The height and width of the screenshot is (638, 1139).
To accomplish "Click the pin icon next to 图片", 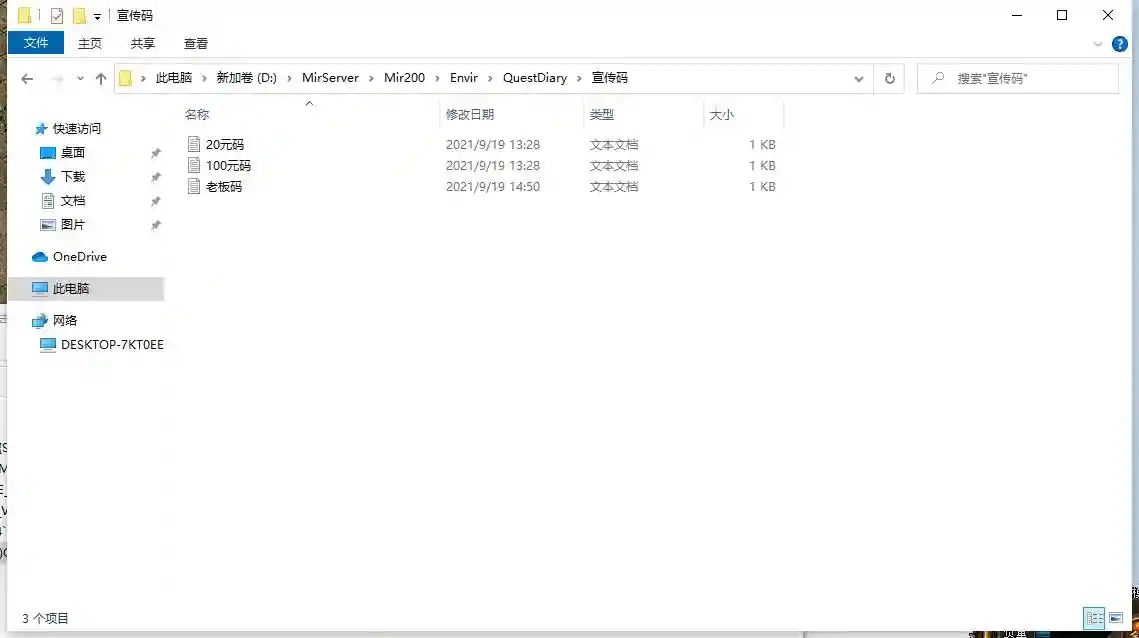I will tap(155, 225).
